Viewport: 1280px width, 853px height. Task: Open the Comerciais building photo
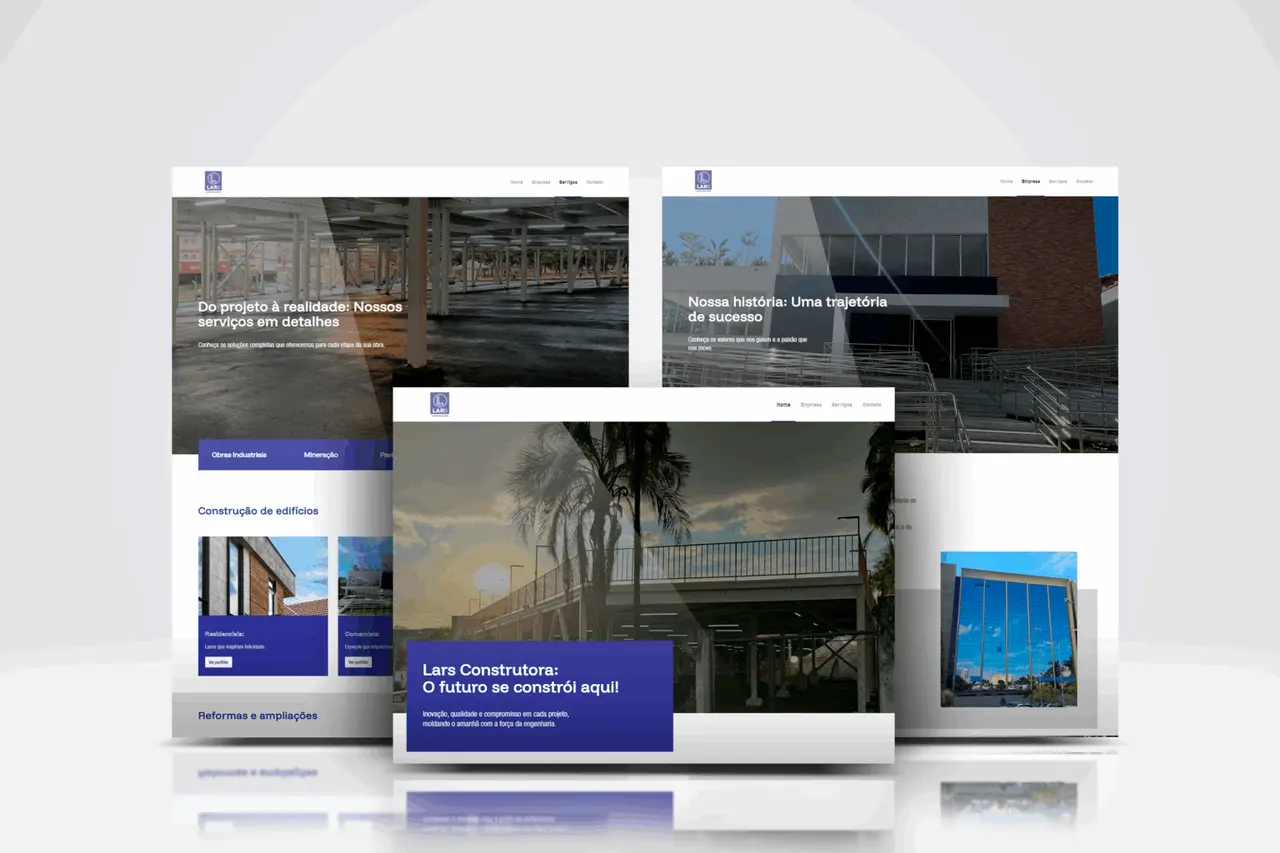coord(365,576)
